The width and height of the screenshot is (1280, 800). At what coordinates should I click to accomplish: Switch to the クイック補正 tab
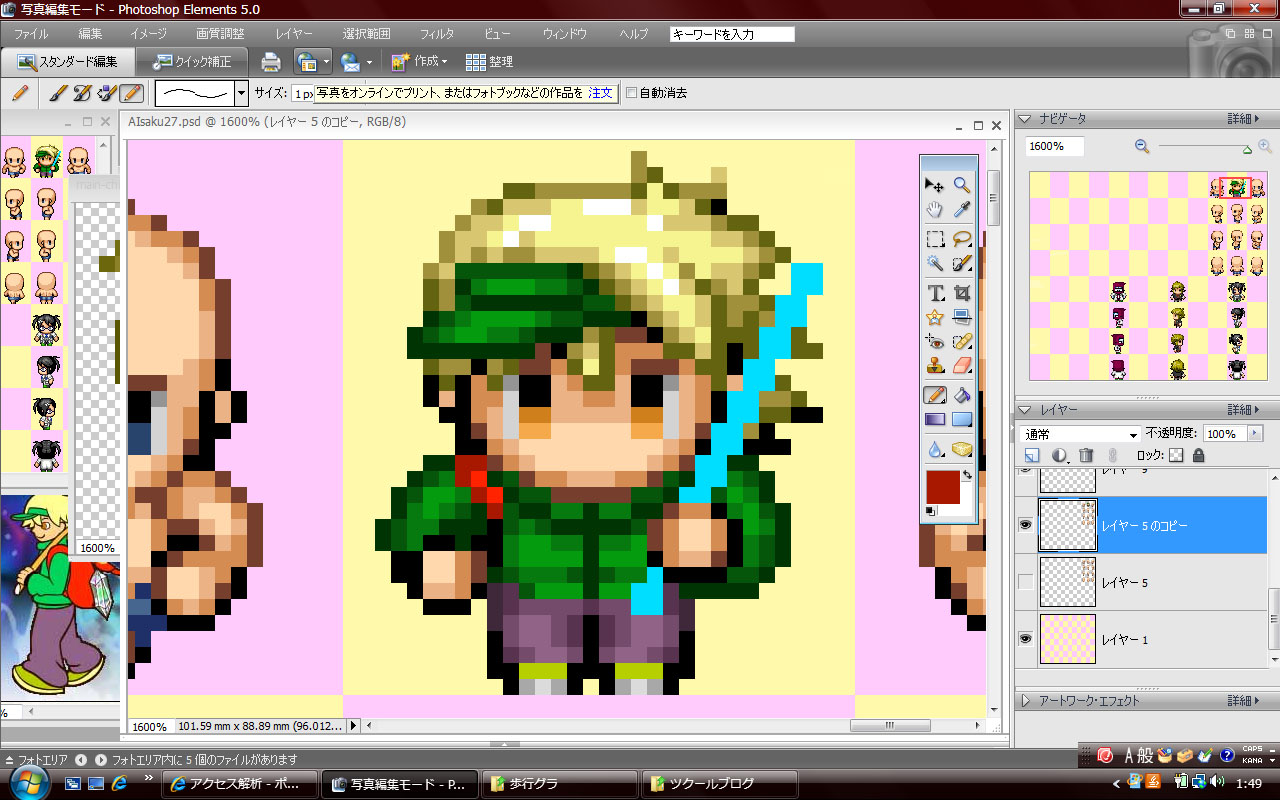coord(192,62)
